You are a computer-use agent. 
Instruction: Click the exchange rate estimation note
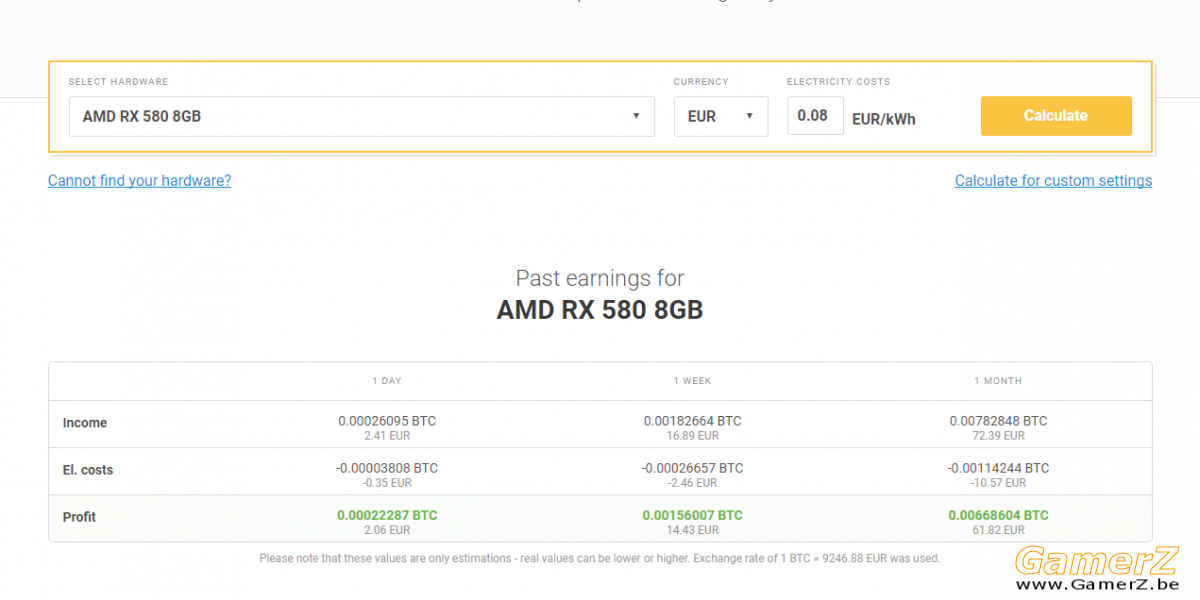(600, 558)
